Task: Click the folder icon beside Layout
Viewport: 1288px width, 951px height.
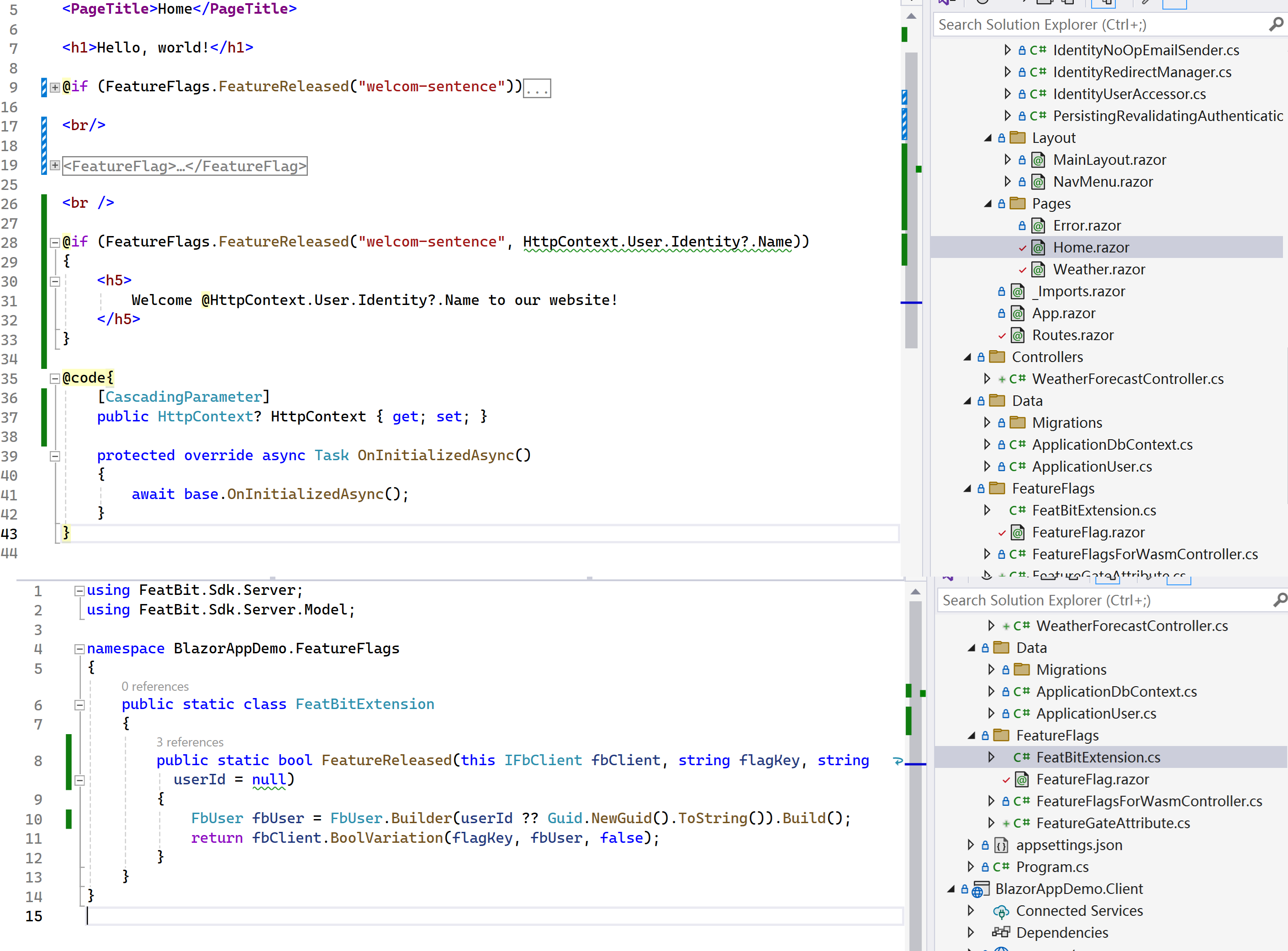Action: click(x=1018, y=137)
